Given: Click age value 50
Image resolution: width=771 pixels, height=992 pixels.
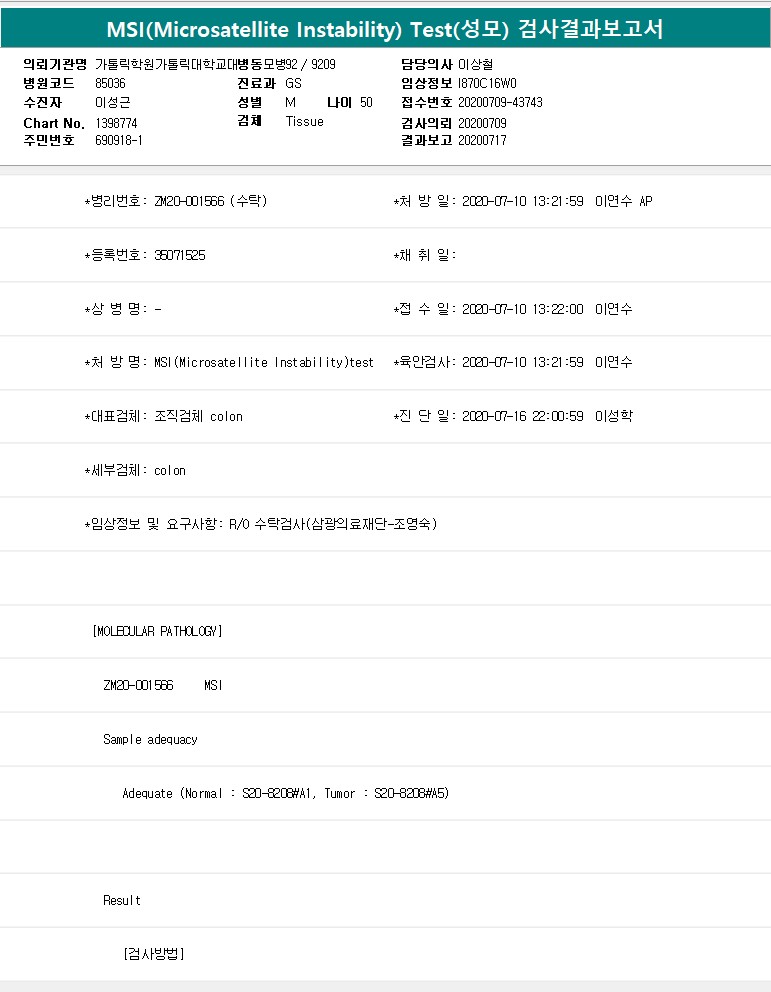Looking at the screenshot, I should tap(366, 102).
